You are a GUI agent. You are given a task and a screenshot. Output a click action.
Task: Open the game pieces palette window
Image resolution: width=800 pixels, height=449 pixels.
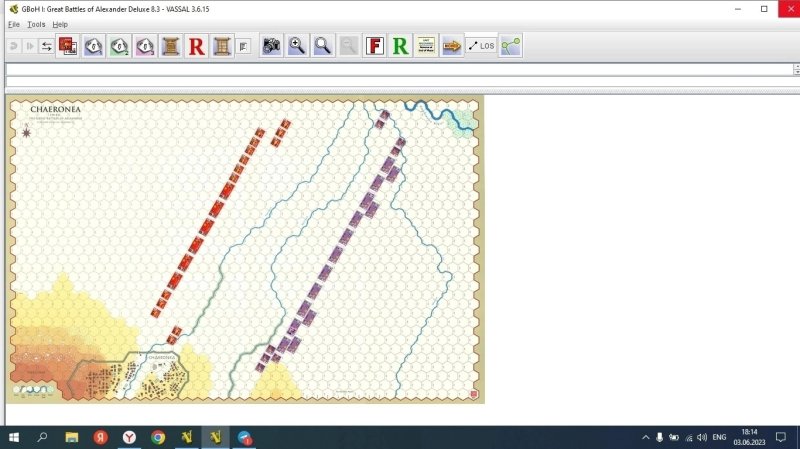click(68, 46)
